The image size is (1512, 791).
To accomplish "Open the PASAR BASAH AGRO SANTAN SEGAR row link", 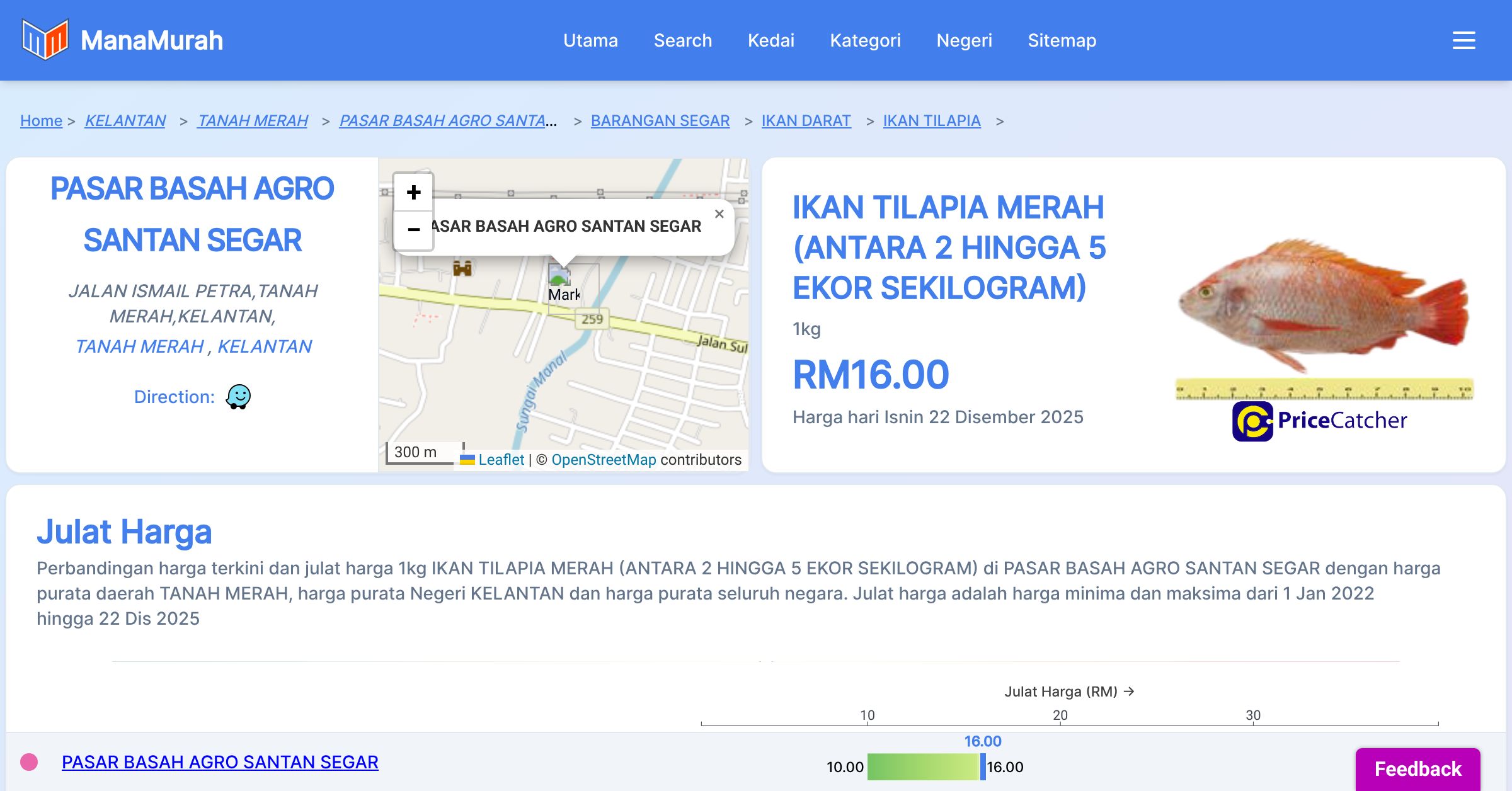I will click(220, 762).
